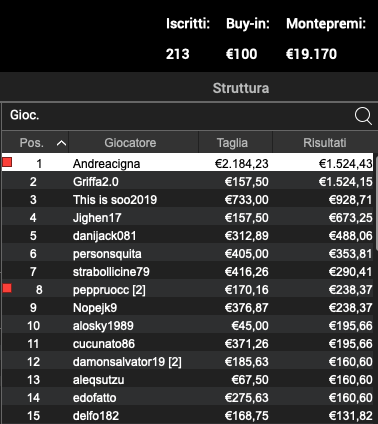Pick Nopejk9 from the list
Screen dimensions: 378x424
187,308
